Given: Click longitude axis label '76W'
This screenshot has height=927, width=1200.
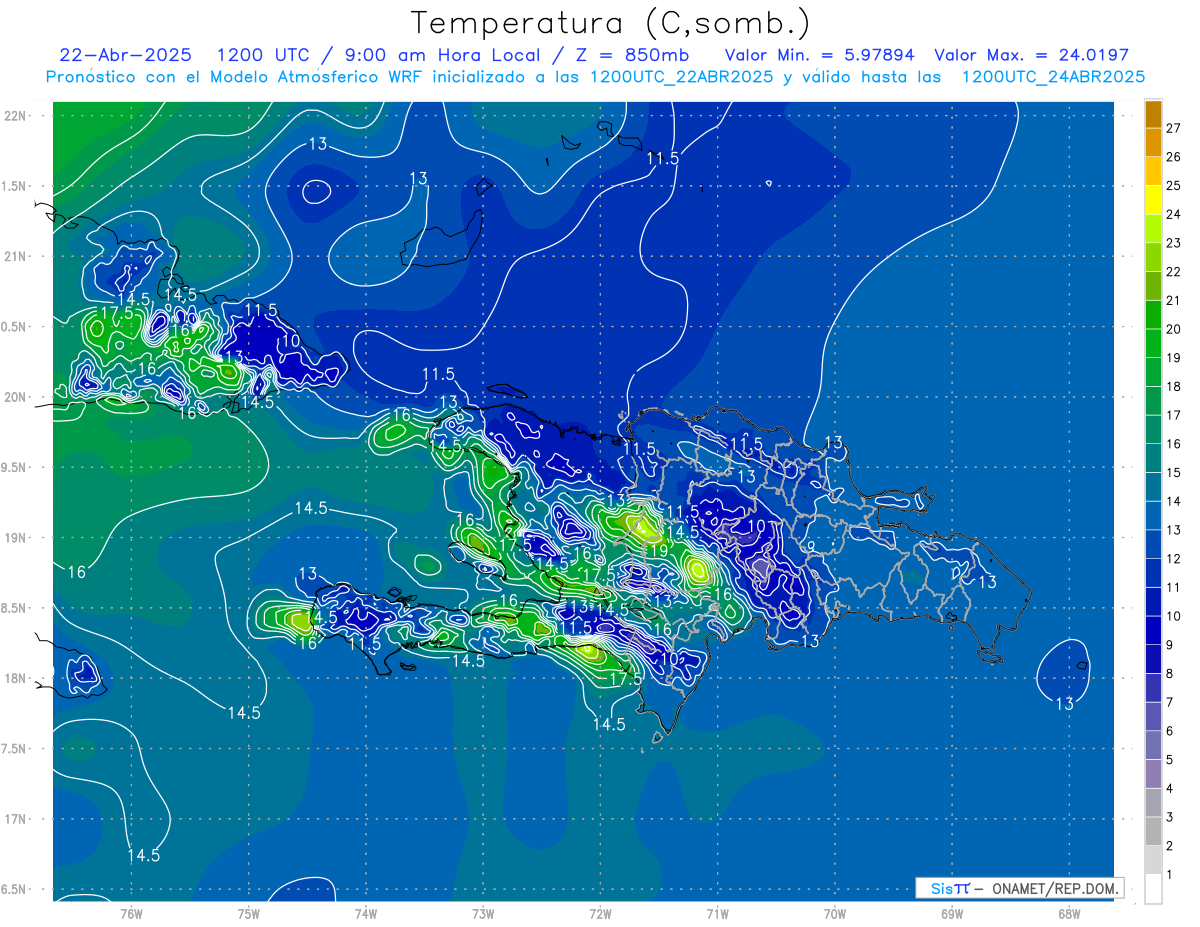Looking at the screenshot, I should click(131, 914).
